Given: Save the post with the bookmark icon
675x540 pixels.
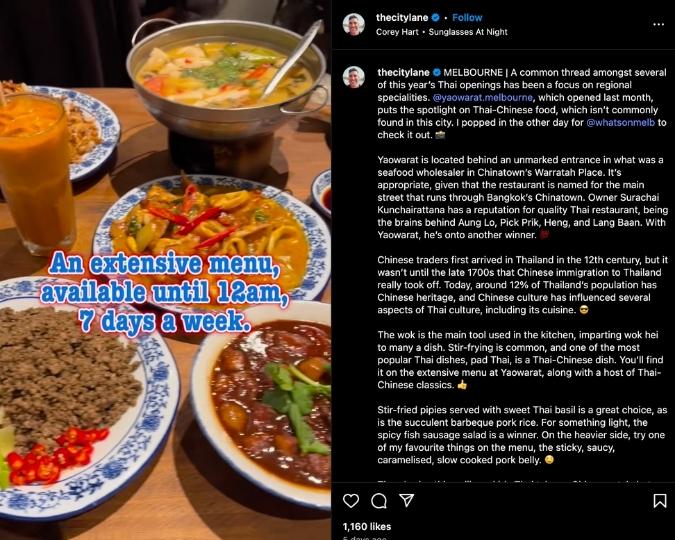Looking at the screenshot, I should click(660, 500).
